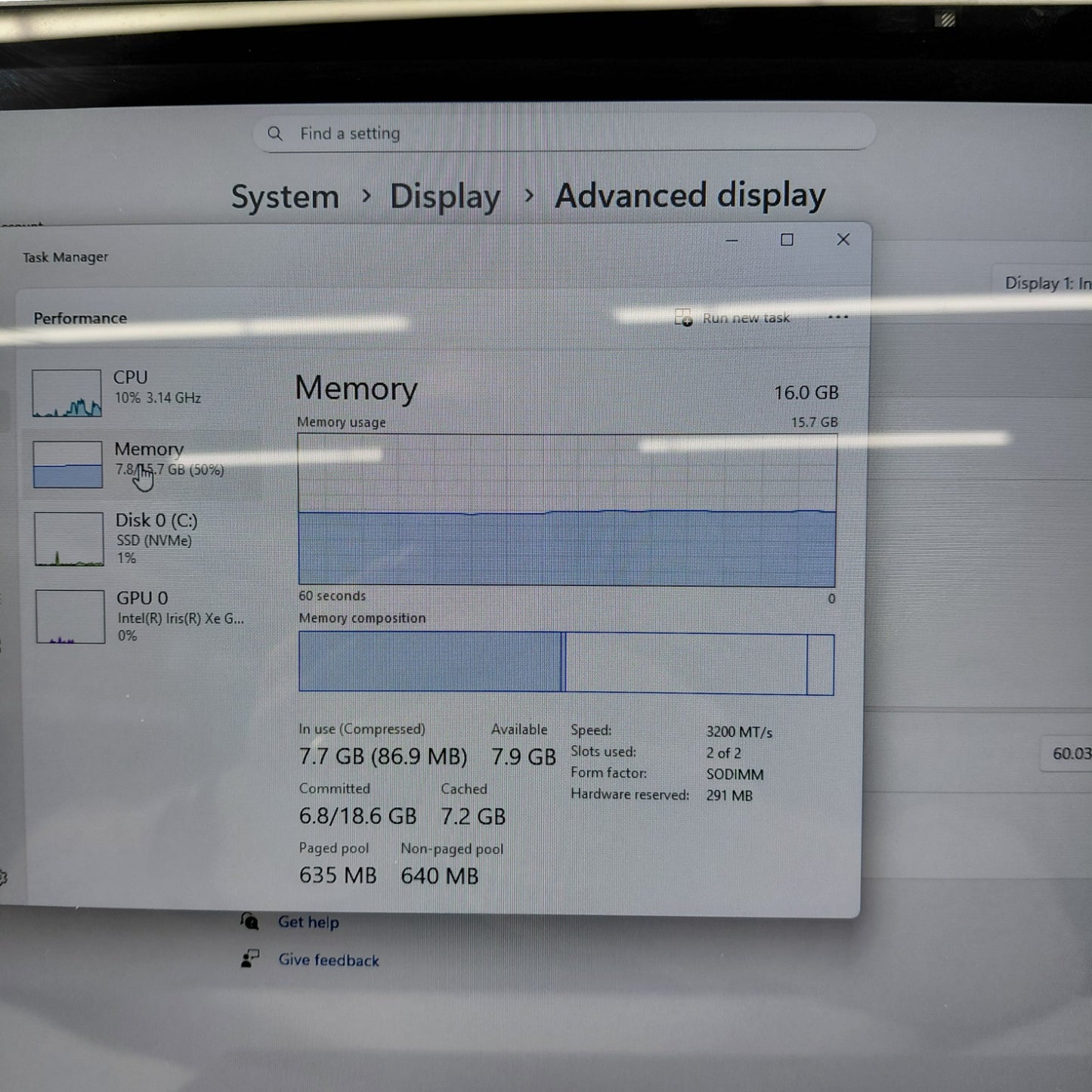Click the Memory usage graph
1092x1092 pixels.
click(567, 510)
